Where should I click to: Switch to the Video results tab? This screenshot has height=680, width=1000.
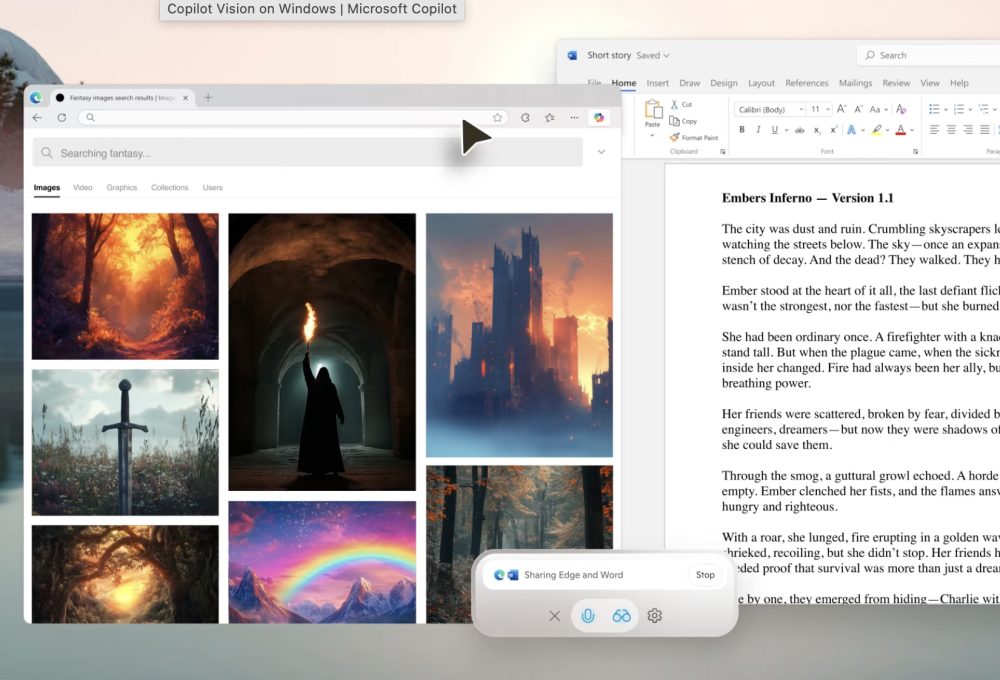83,188
